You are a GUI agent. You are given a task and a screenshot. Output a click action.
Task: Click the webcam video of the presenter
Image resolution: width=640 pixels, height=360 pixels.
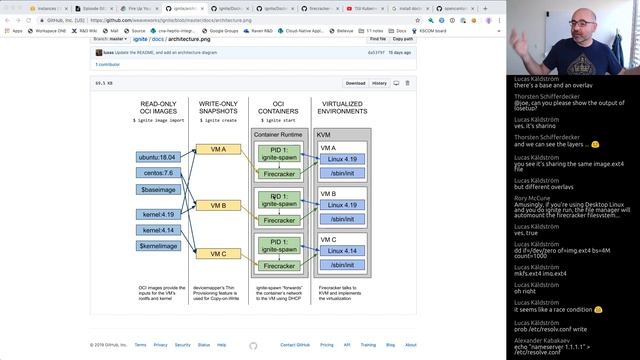[573, 37]
